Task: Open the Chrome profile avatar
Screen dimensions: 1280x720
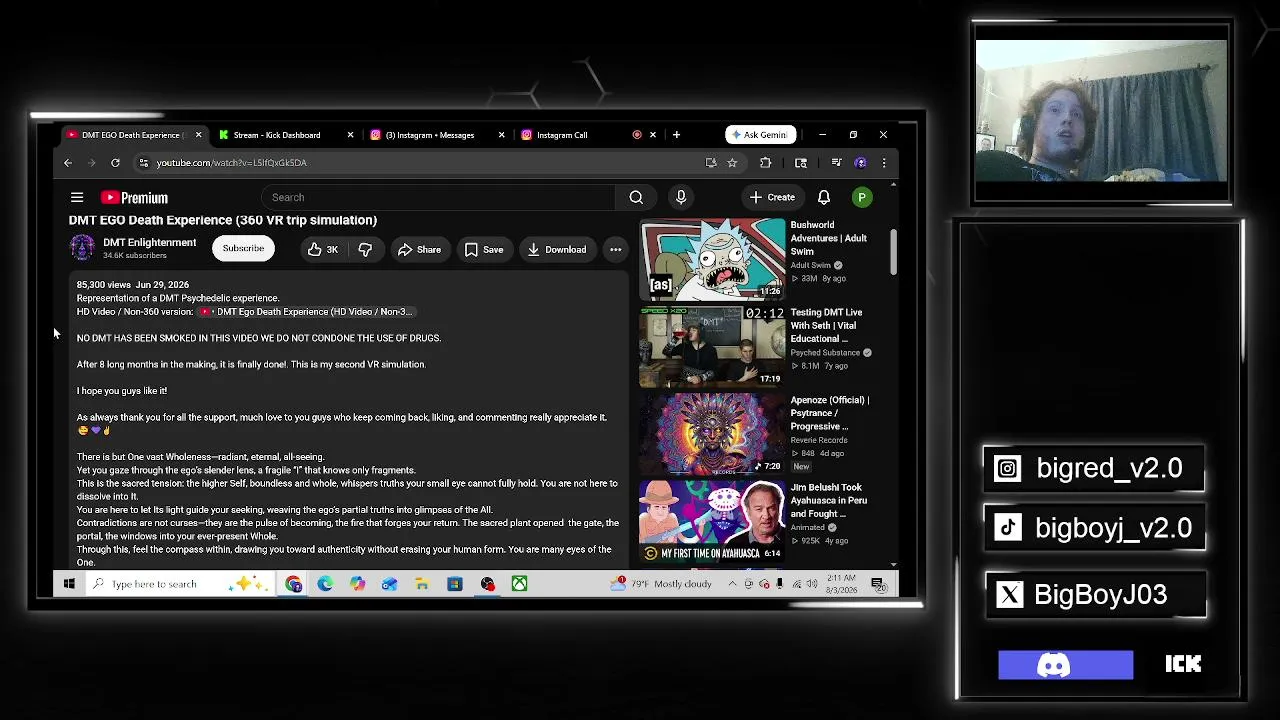Action: point(860,163)
